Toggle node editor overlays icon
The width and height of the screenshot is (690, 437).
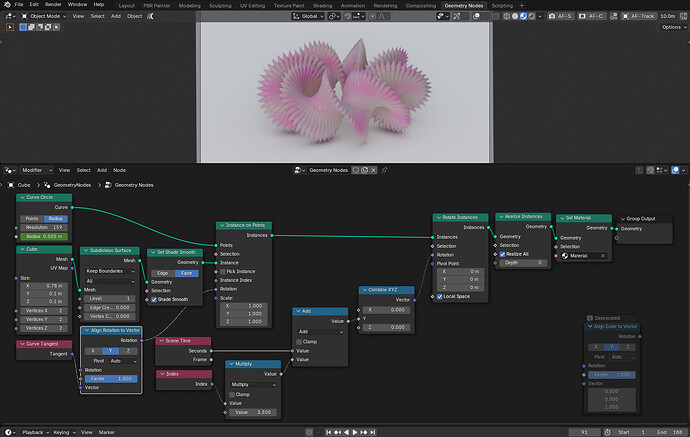click(x=675, y=170)
